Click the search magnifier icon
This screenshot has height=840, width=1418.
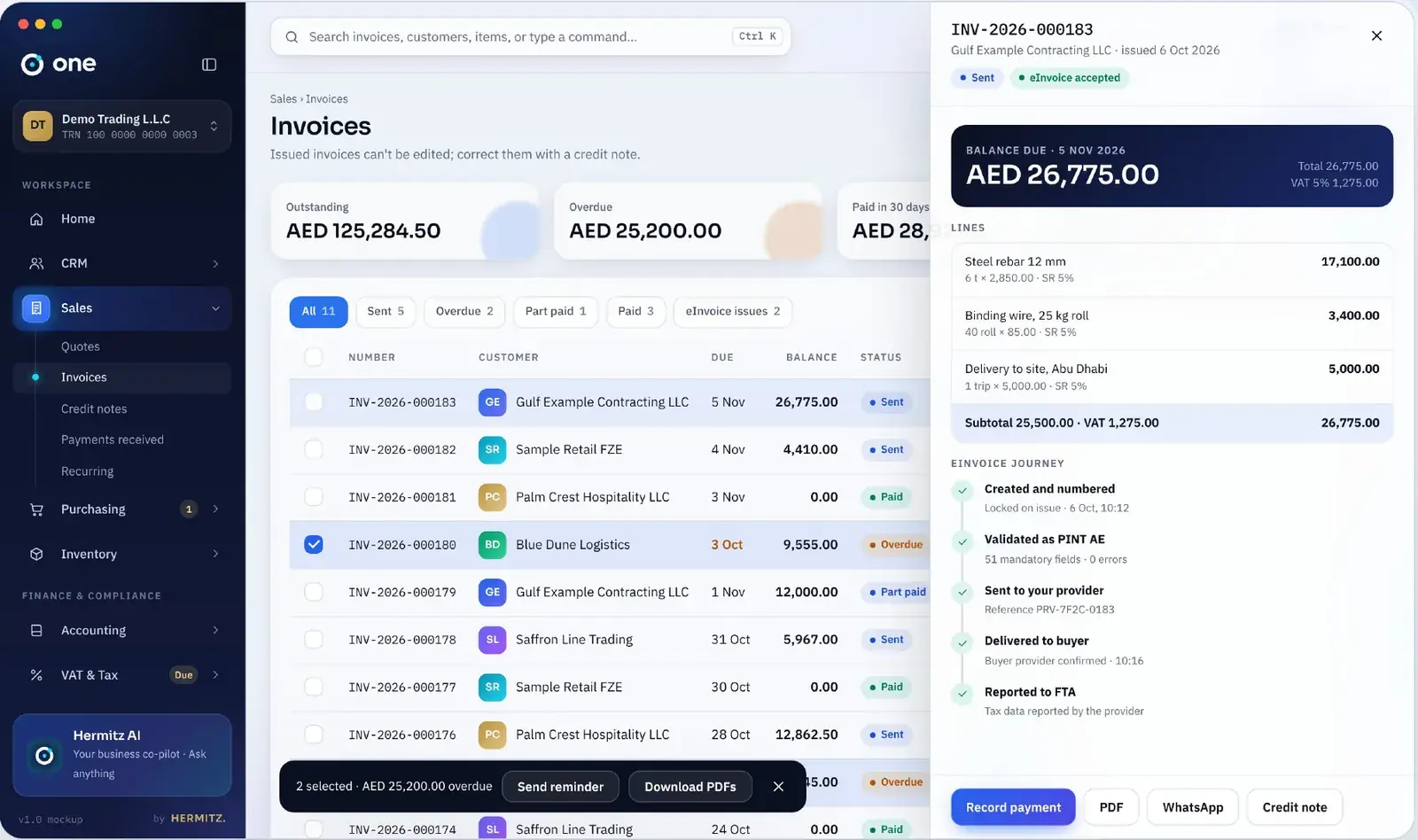click(x=292, y=37)
